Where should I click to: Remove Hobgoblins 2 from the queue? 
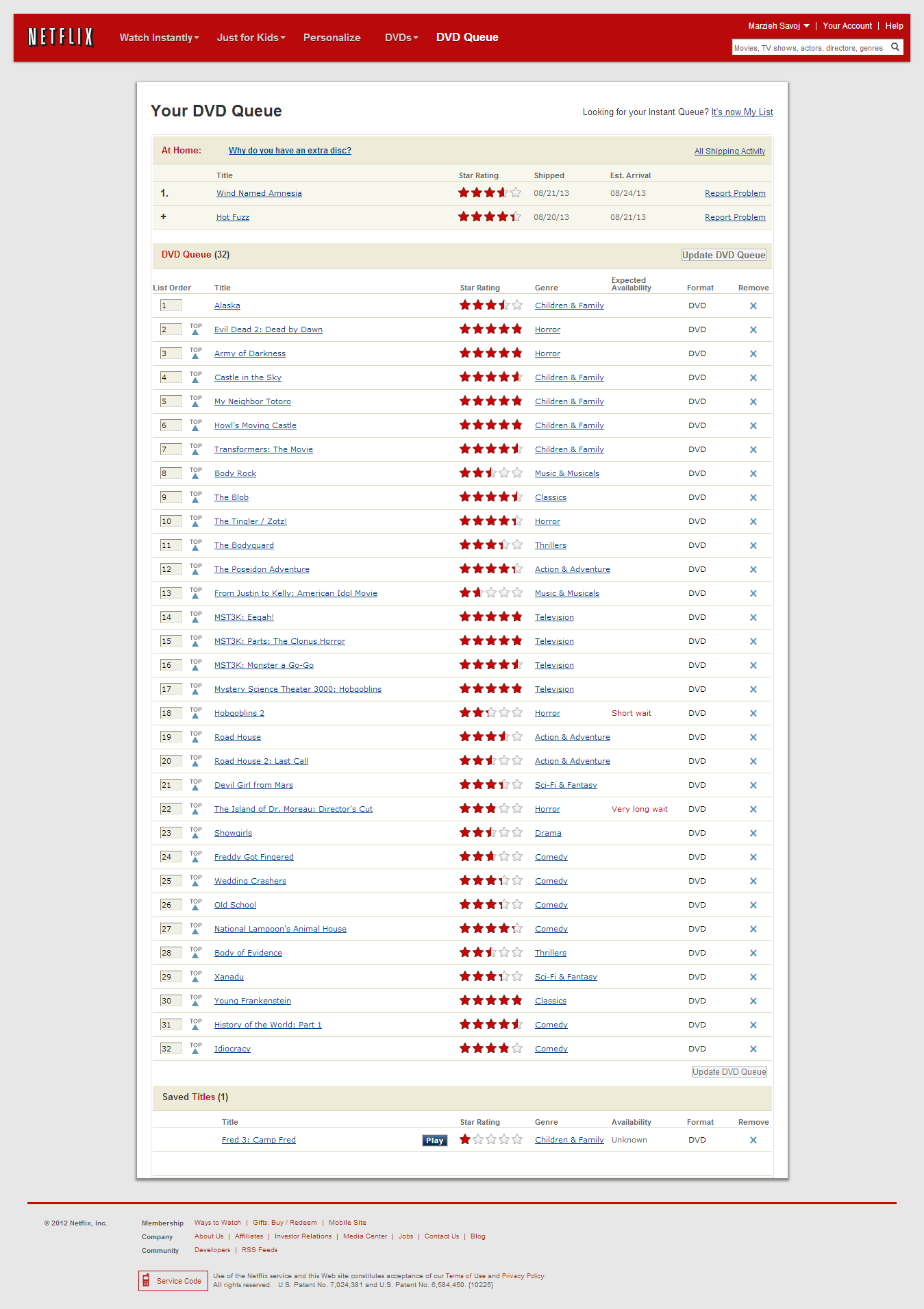click(753, 714)
